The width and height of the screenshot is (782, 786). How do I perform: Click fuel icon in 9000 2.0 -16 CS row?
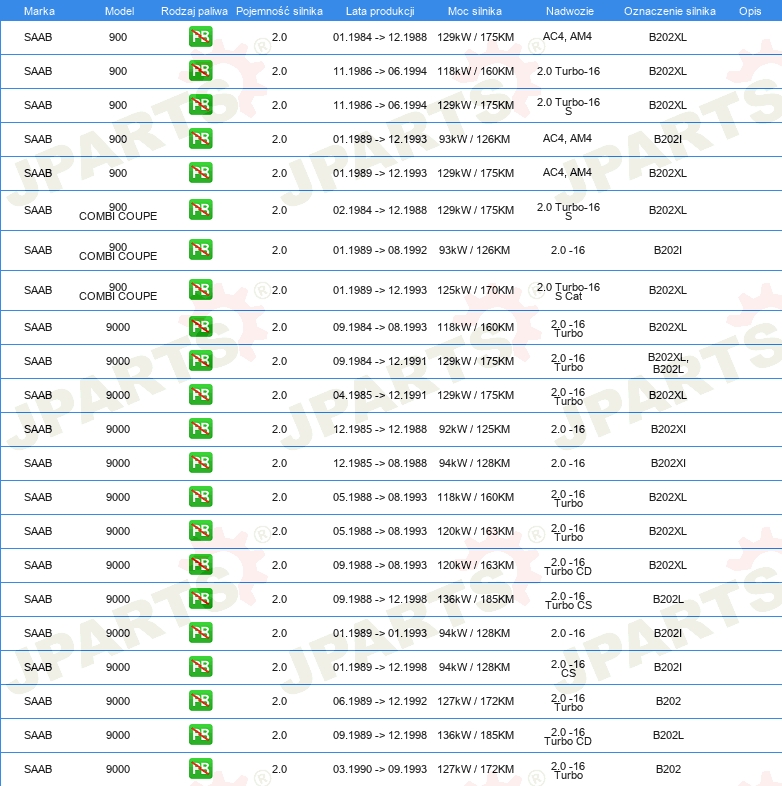tap(201, 667)
